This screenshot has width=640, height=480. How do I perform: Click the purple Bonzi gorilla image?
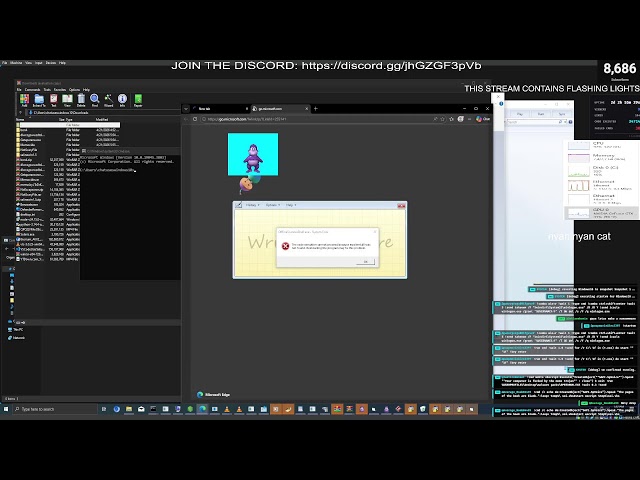(x=253, y=154)
